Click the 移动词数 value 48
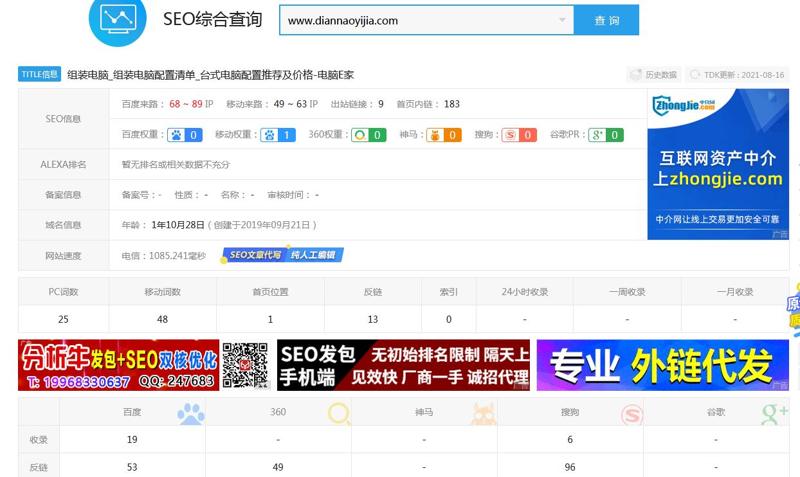Screen dimensions: 800x477 tap(162, 319)
